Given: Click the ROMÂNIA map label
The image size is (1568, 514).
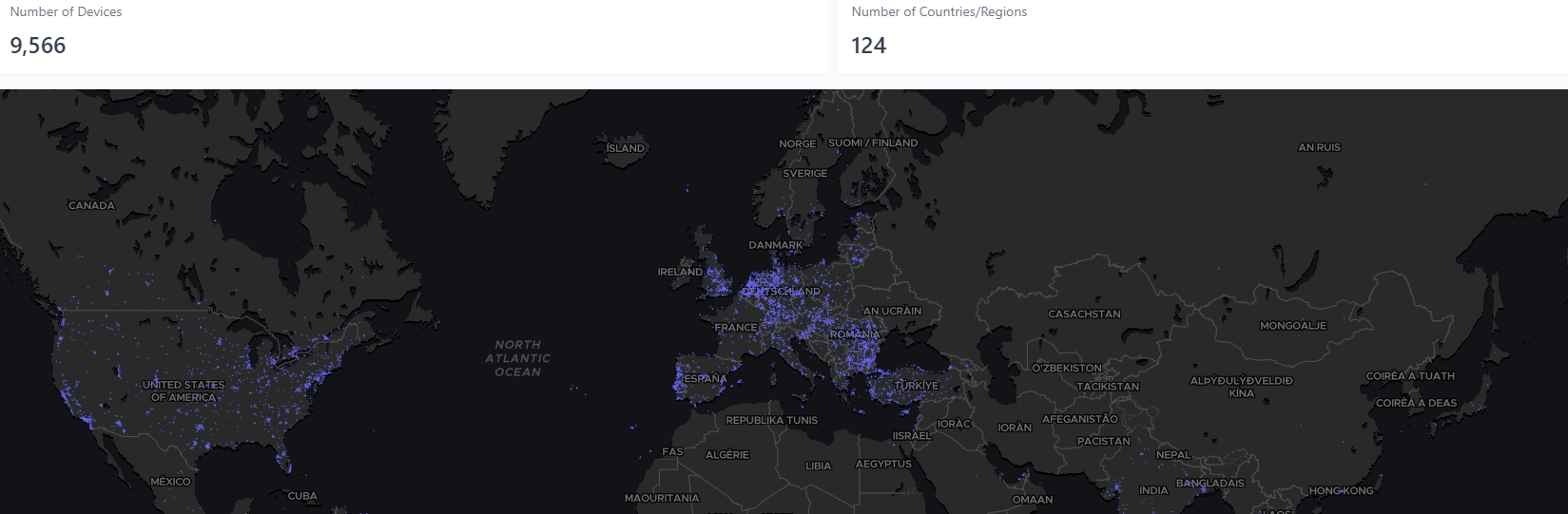Looking at the screenshot, I should pyautogui.click(x=855, y=334).
